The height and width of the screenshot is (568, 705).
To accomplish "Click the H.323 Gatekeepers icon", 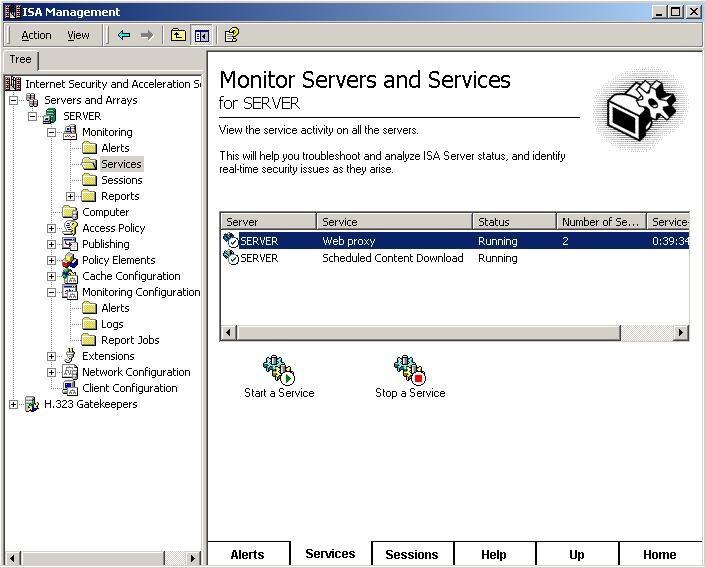I will coord(32,404).
